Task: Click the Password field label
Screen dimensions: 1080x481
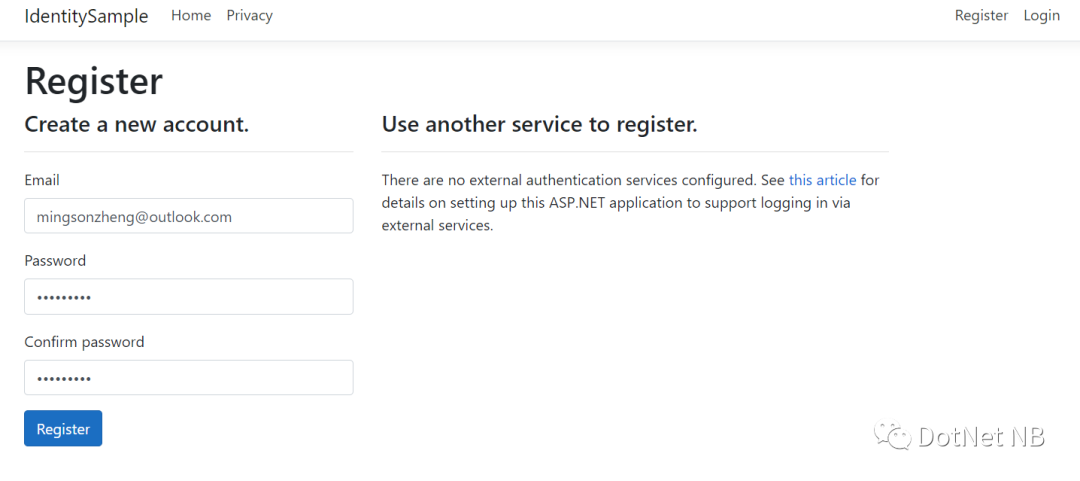Action: click(x=55, y=260)
